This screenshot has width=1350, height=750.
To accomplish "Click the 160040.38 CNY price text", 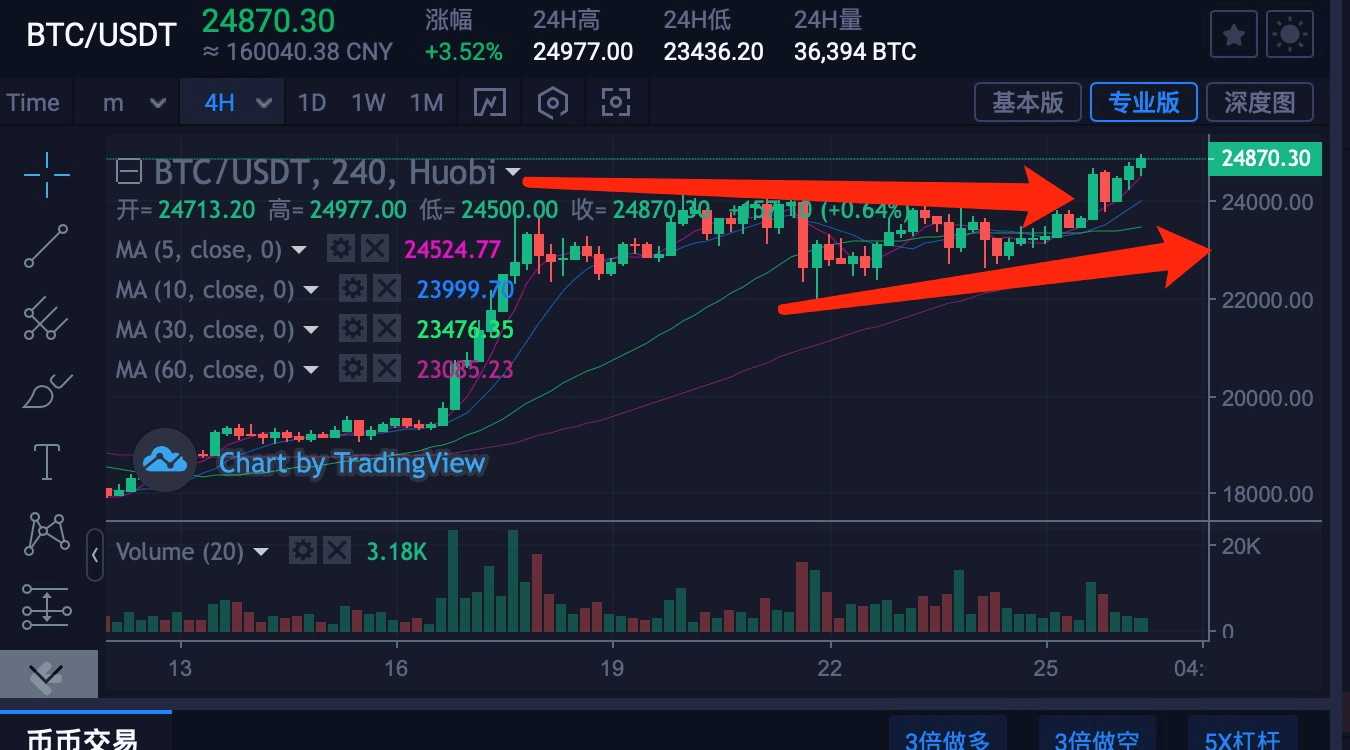I will click(298, 52).
